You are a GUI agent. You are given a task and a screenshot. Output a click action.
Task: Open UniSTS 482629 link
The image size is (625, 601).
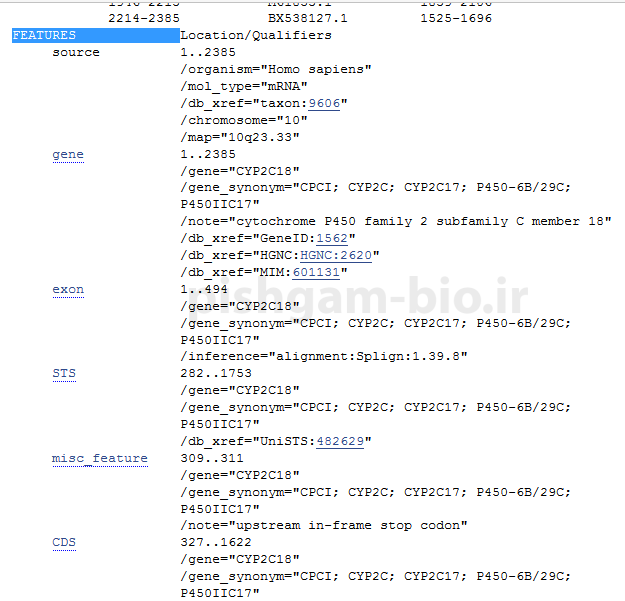tap(340, 441)
